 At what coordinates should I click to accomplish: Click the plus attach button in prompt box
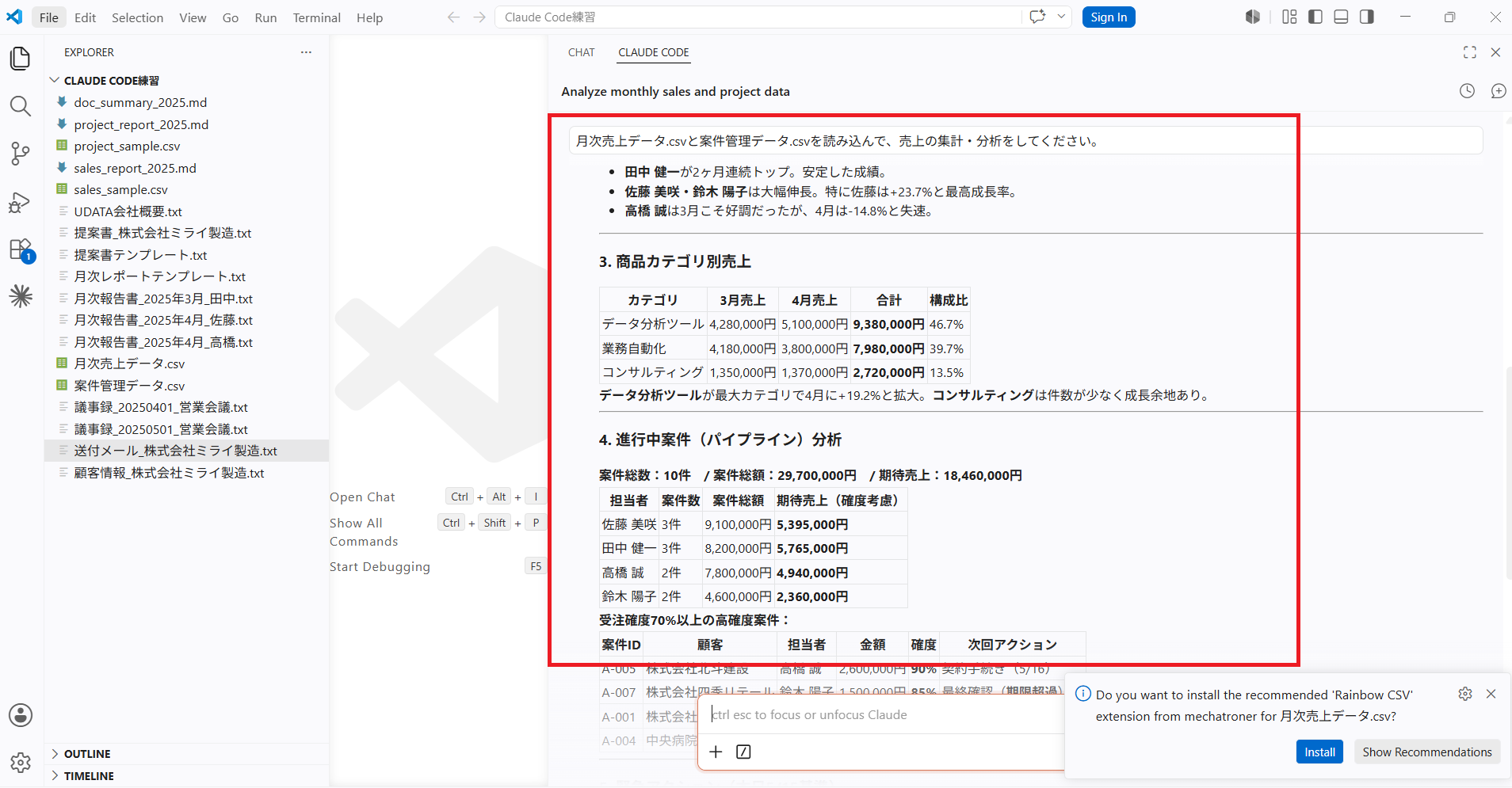tap(716, 752)
